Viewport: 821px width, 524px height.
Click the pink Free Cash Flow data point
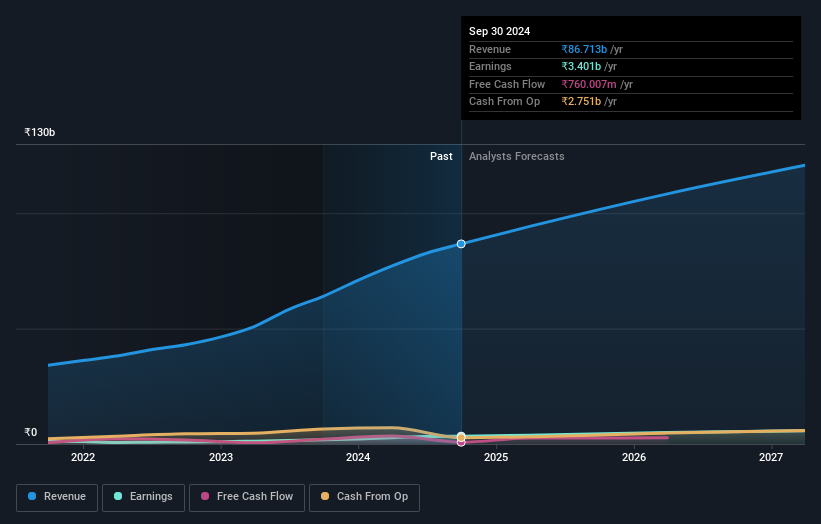pos(461,443)
